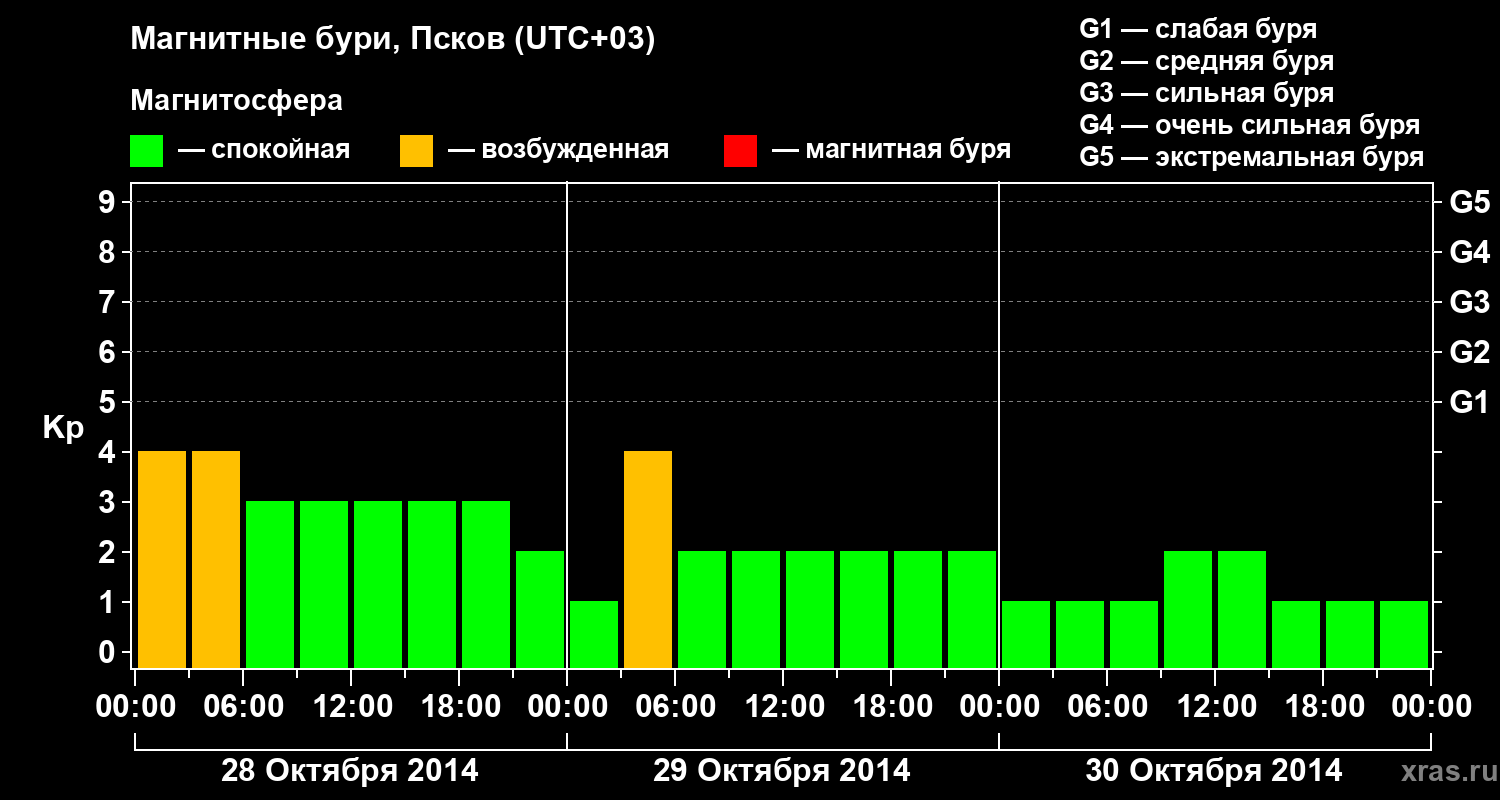Click the 28 October green bar starting at 18:00
The width and height of the screenshot is (1500, 800).
tap(486, 584)
